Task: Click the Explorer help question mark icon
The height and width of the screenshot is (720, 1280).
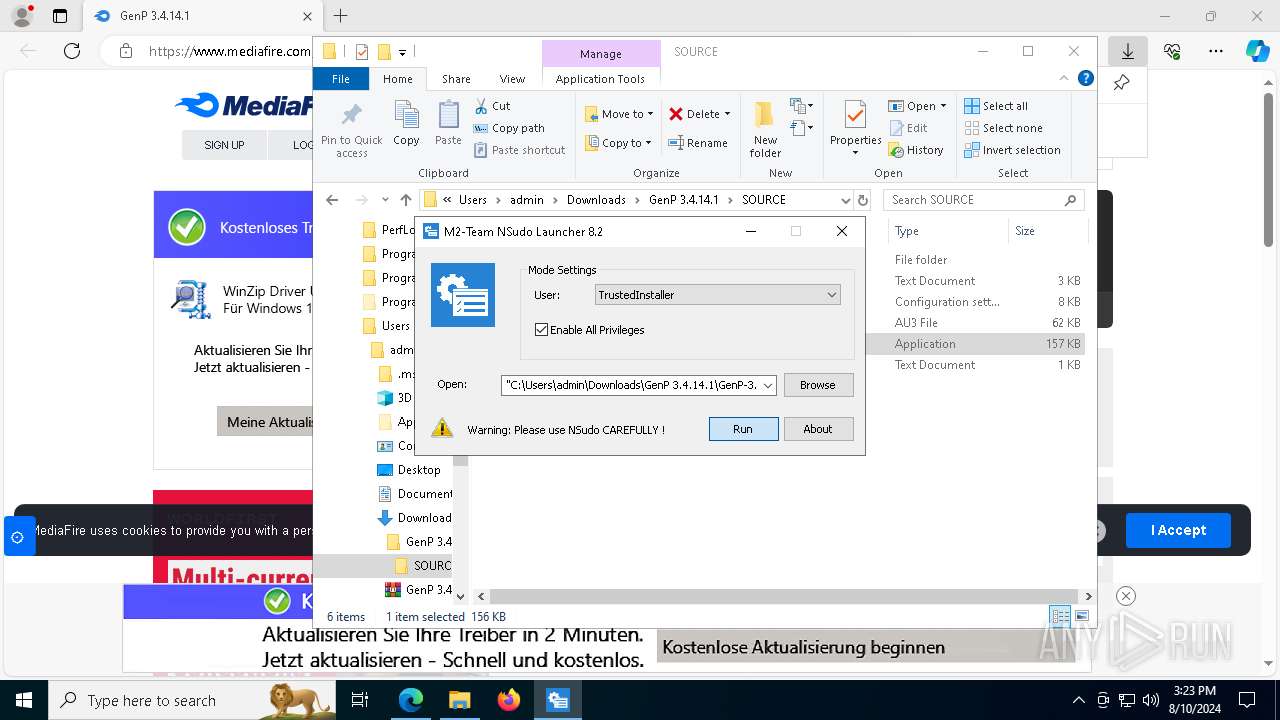Action: (1086, 78)
